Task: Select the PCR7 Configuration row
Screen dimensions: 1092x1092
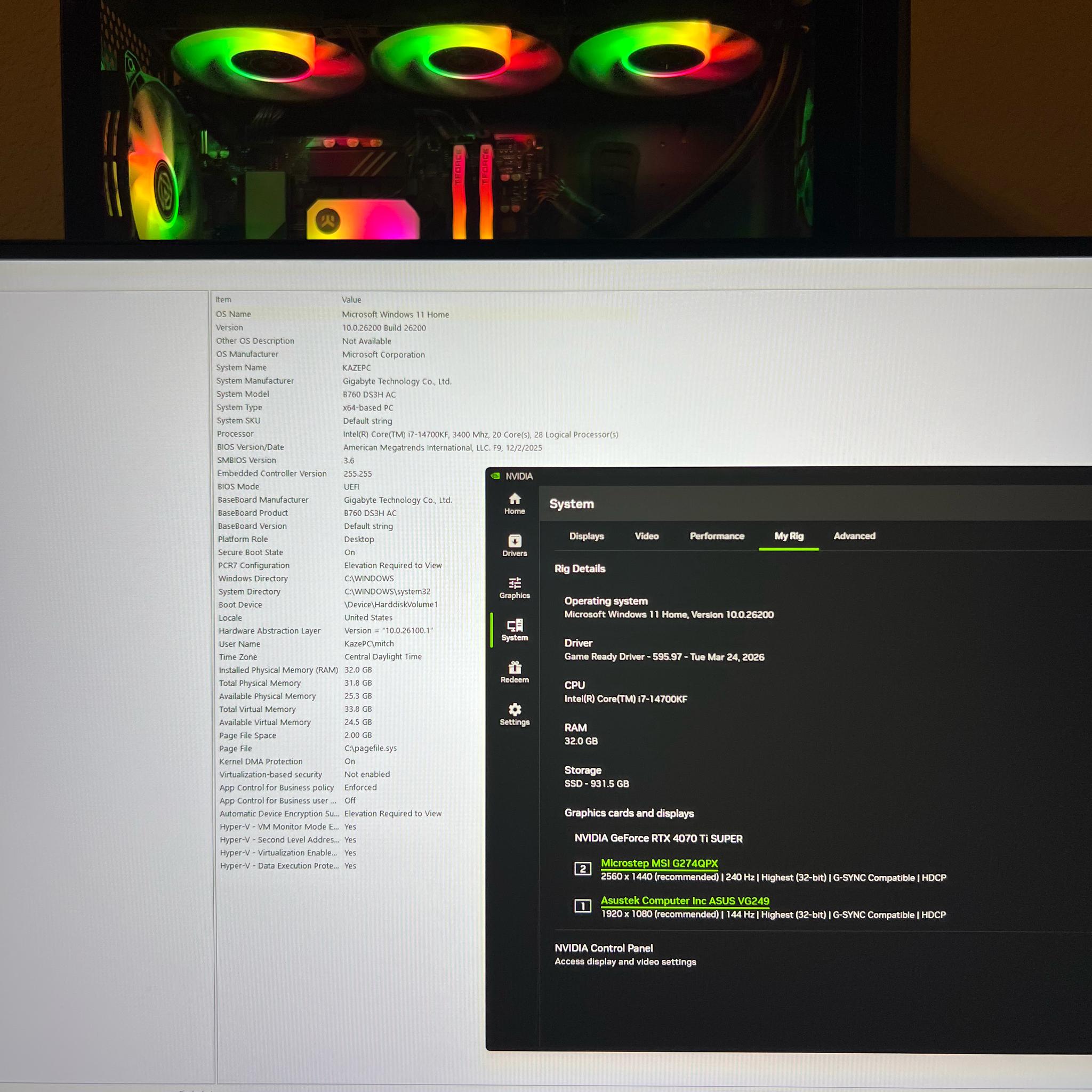Action: (331, 565)
